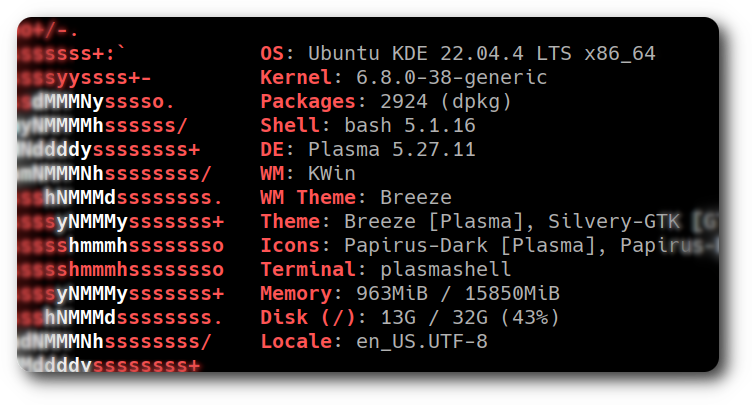Click the DE label
Viewport: 752px width, 405px height.
tap(272, 149)
